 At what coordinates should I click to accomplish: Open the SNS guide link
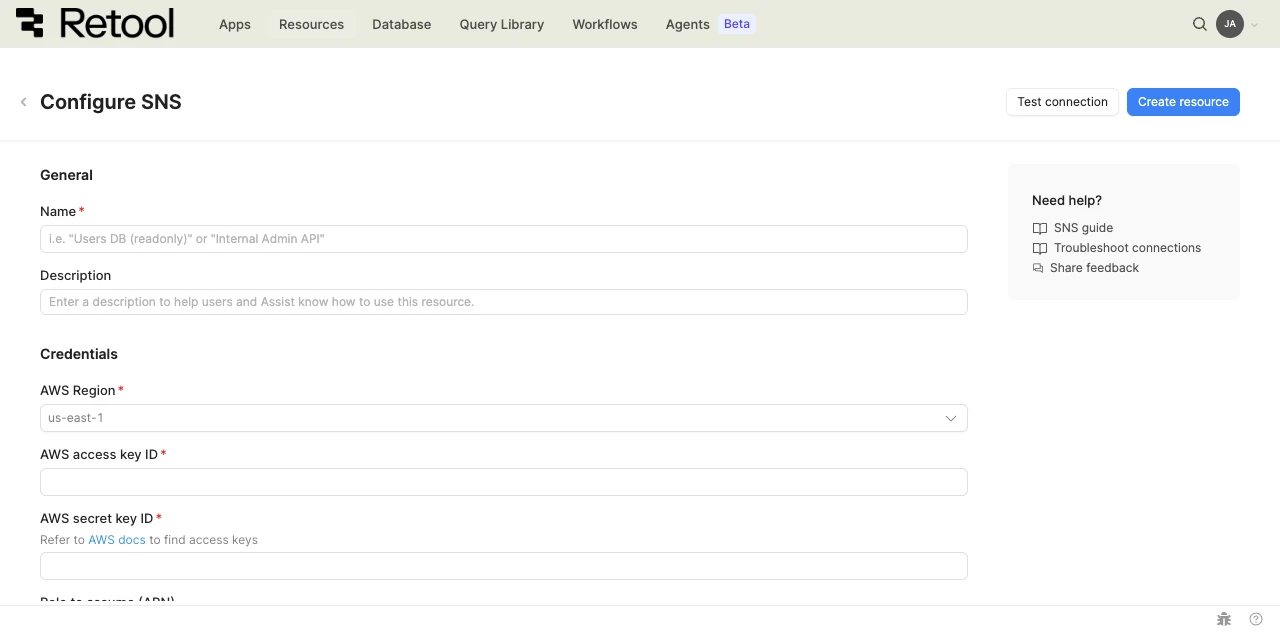[1083, 228]
